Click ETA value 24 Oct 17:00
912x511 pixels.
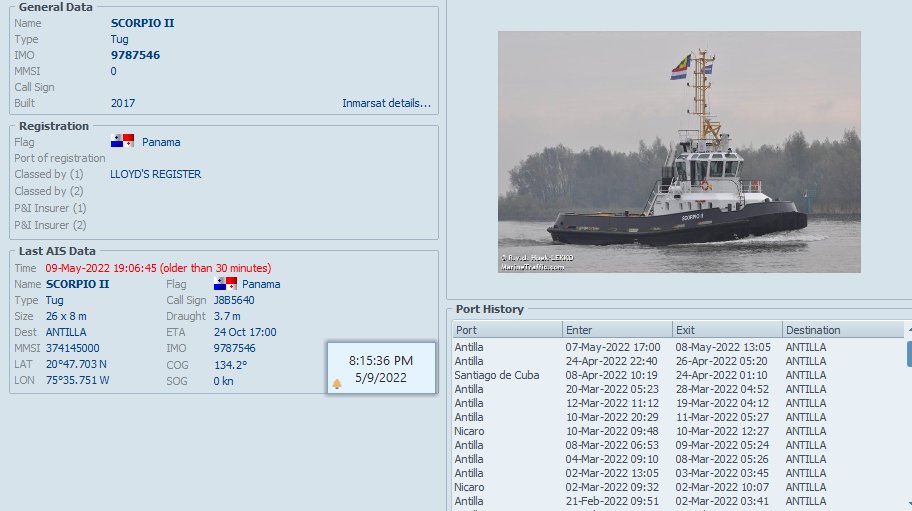[x=245, y=332]
